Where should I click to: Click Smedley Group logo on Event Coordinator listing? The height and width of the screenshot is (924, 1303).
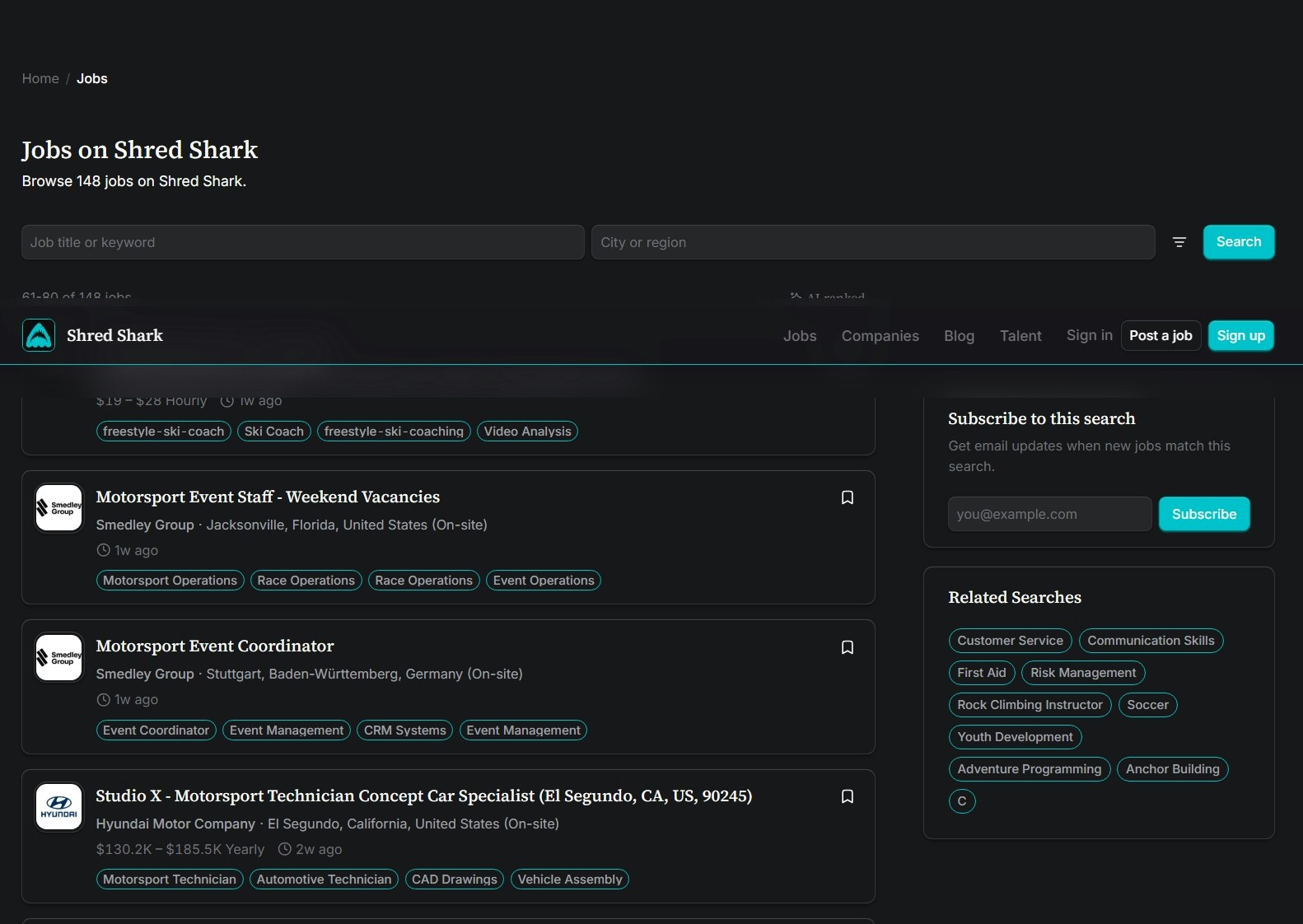pyautogui.click(x=59, y=657)
